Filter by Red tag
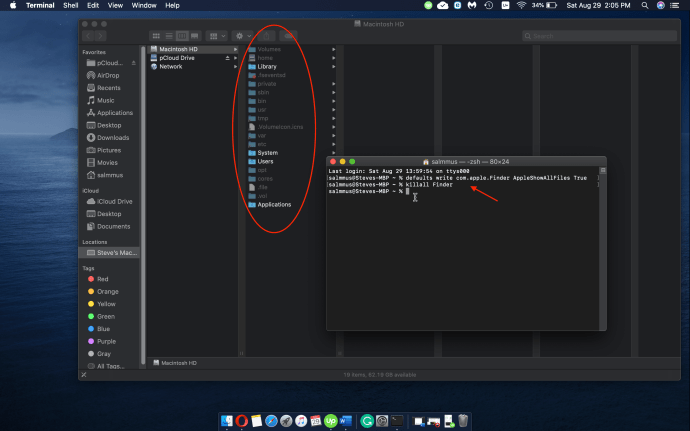The height and width of the screenshot is (431, 690). click(103, 279)
